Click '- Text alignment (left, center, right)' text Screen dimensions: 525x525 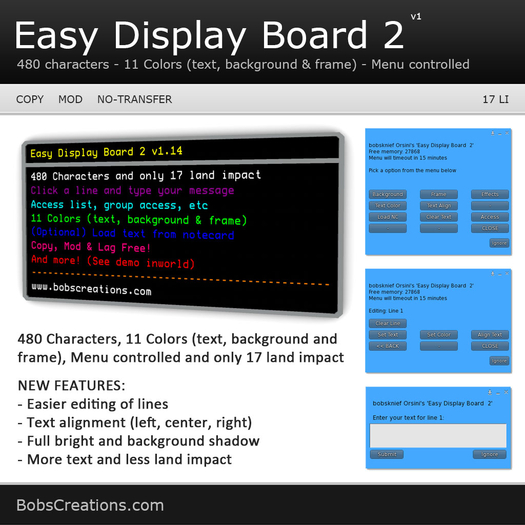point(135,423)
